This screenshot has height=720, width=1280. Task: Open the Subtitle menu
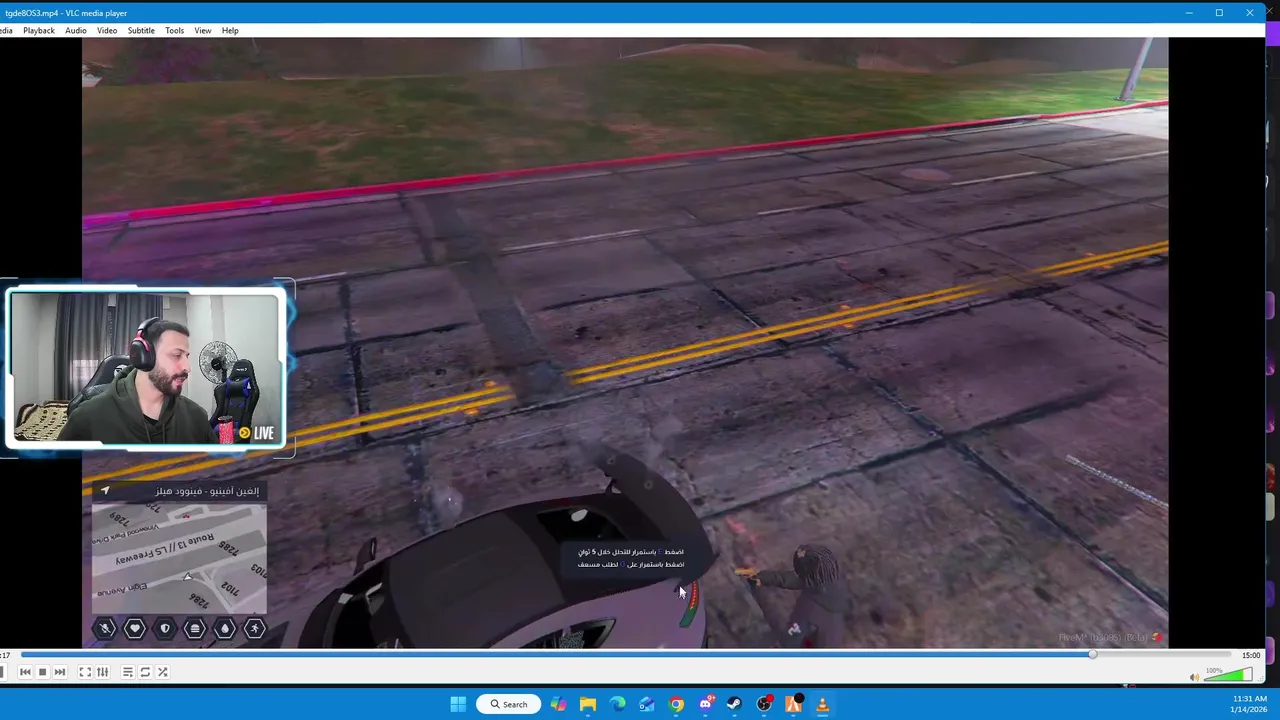[141, 30]
